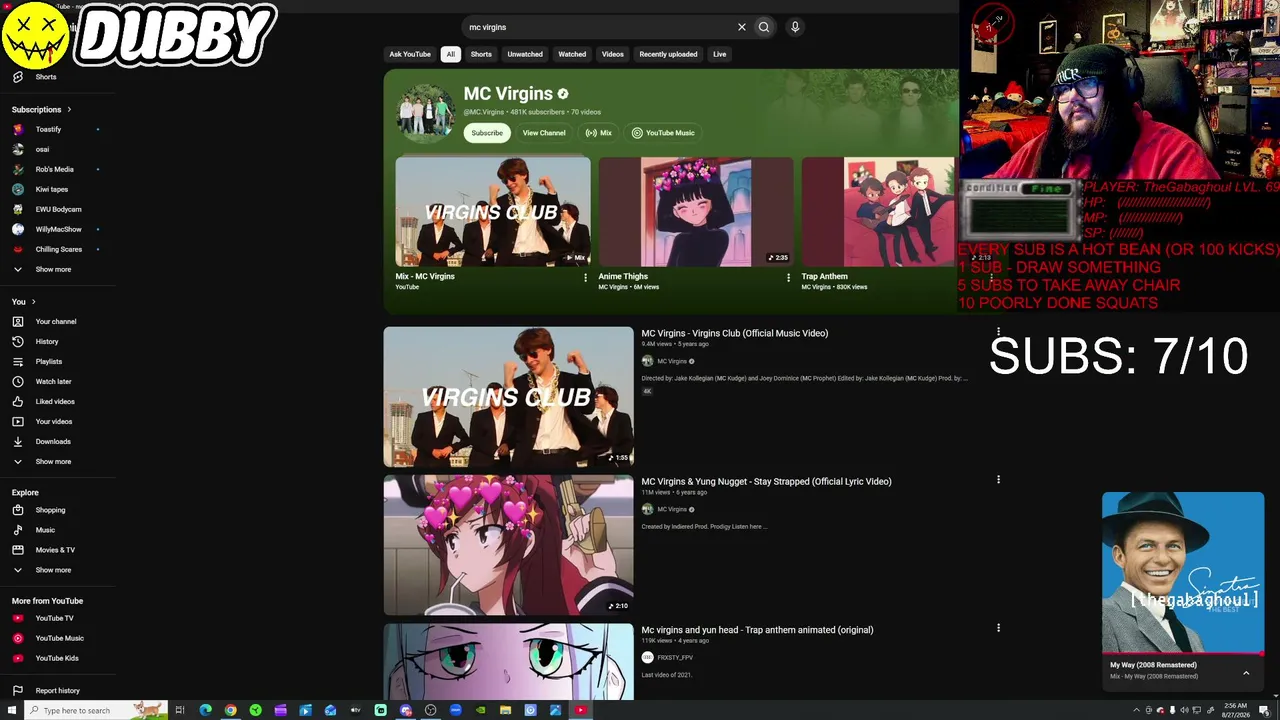
Task: Expand the My Way mini player
Action: point(1246,673)
